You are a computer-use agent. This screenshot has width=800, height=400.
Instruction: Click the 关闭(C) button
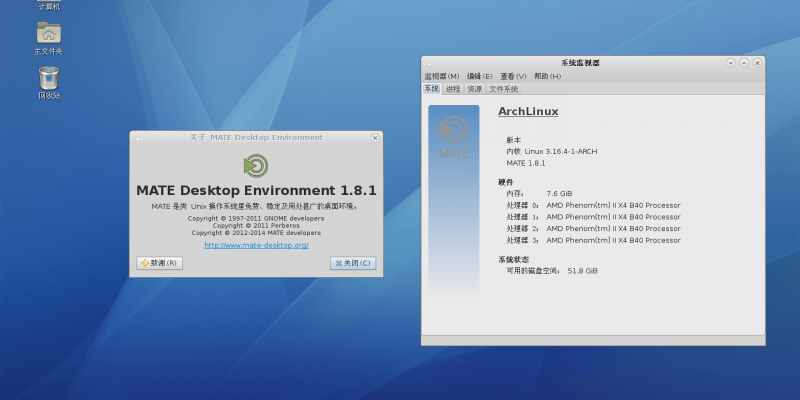click(x=353, y=263)
